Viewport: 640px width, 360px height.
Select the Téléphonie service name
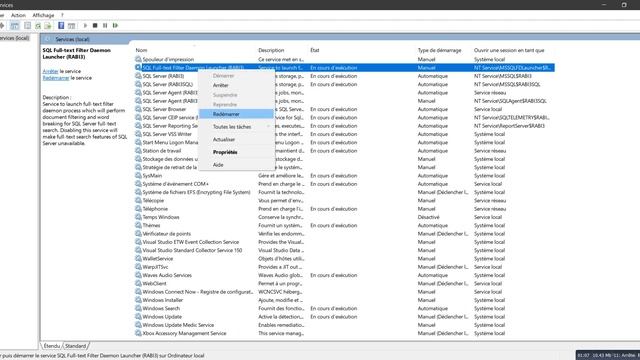[x=155, y=209]
